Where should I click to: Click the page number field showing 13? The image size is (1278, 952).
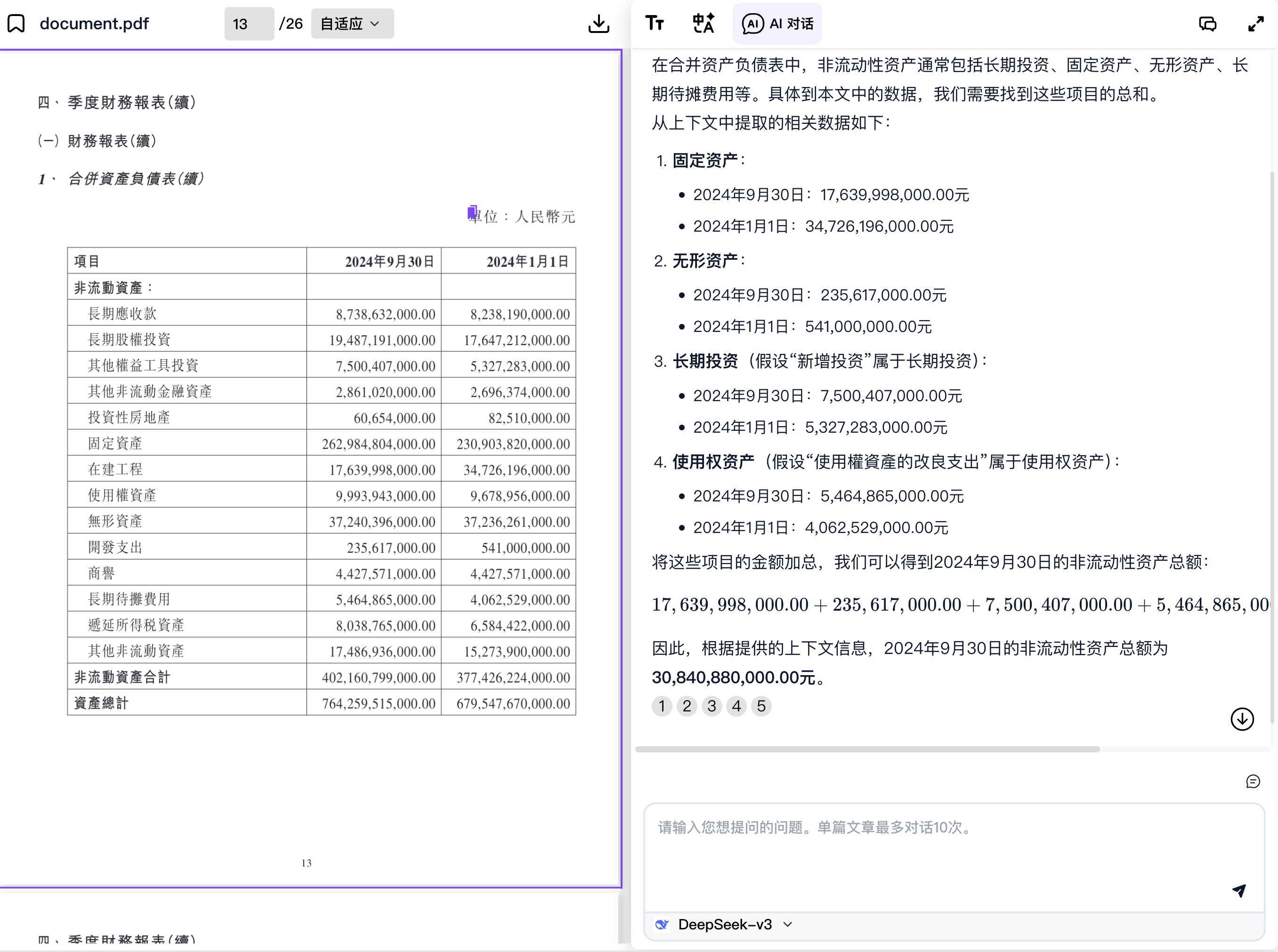[x=249, y=24]
